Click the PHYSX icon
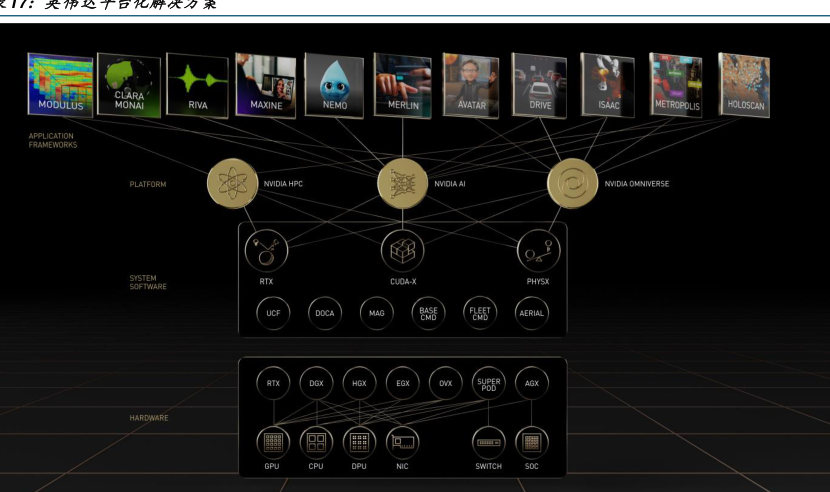The width and height of the screenshot is (830, 492). [538, 250]
